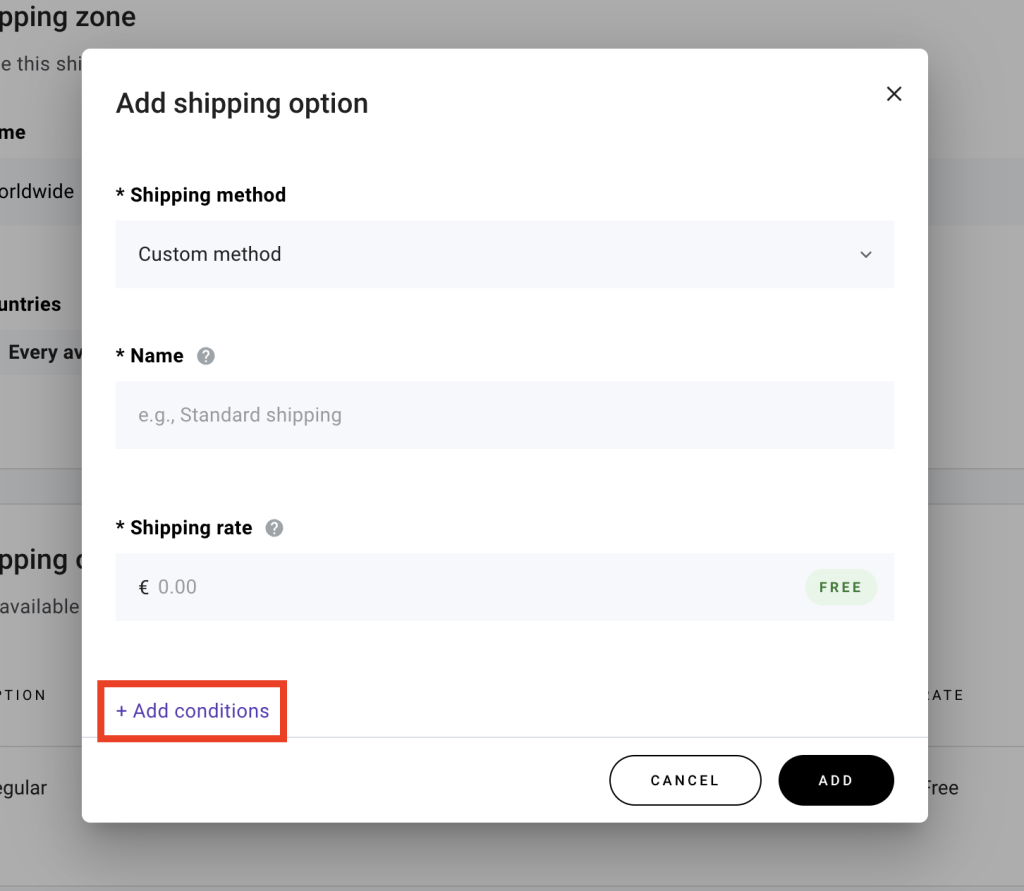Select the Worldwide shipping zone row
The image size is (1024, 891).
pos(38,191)
